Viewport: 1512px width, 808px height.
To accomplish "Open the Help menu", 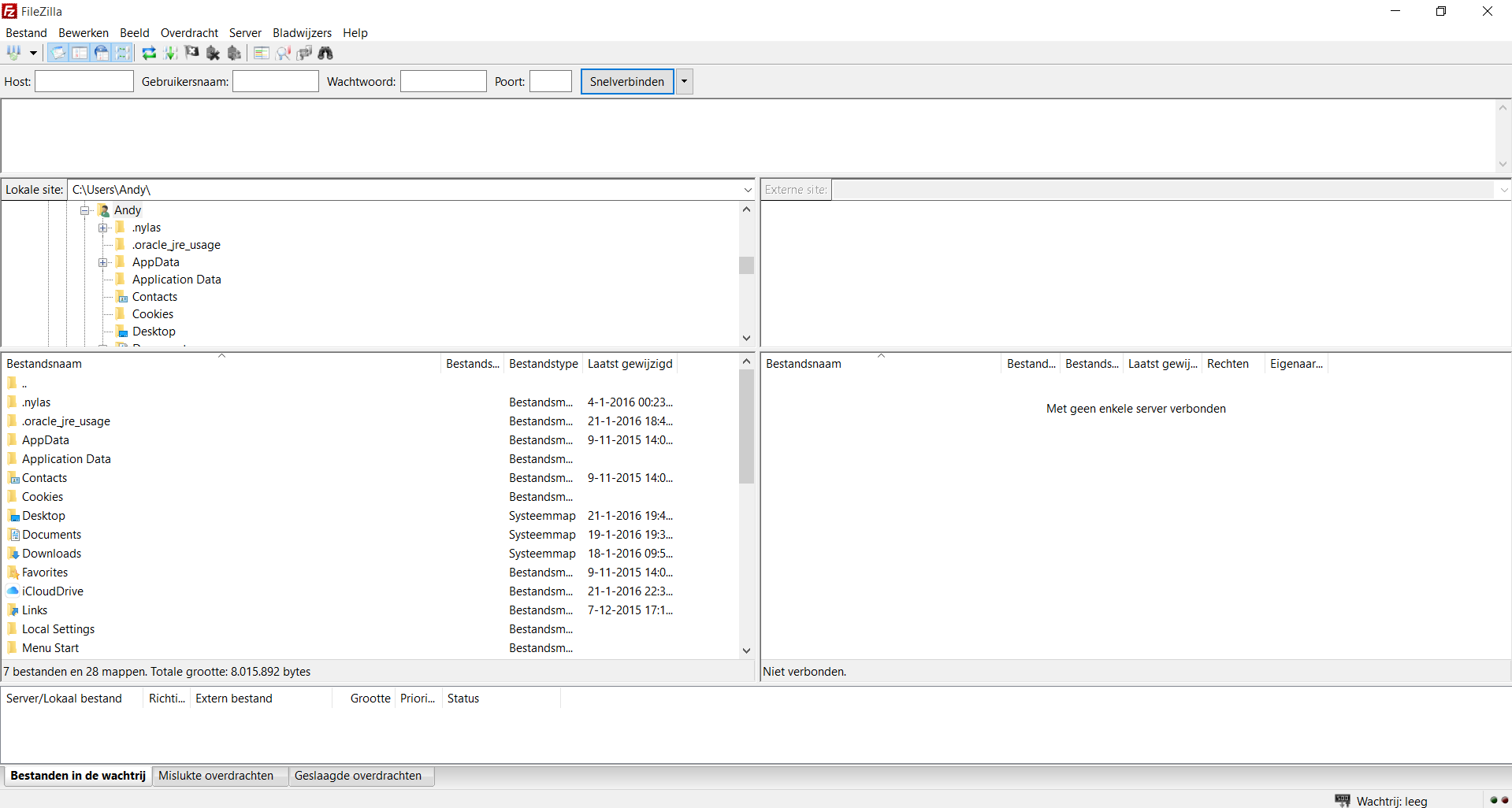I will click(355, 33).
